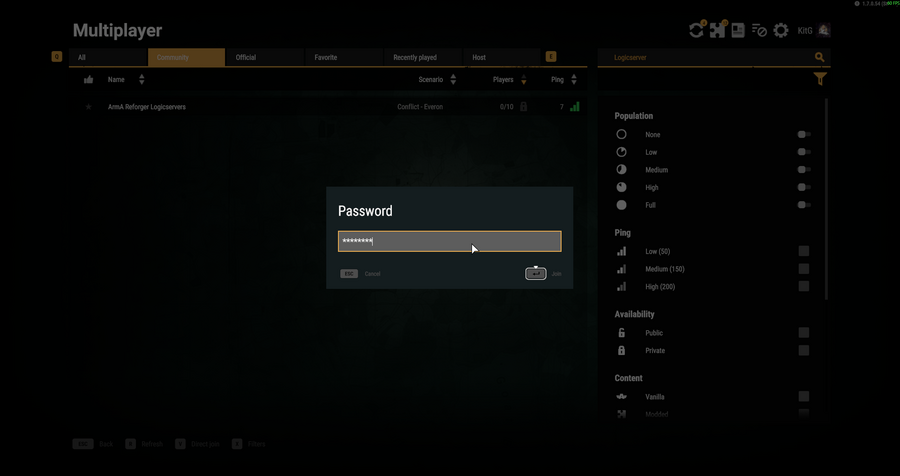Favorite the ArmA Reforger Logicservers star
Screen dimensions: 900x476
click(88, 107)
